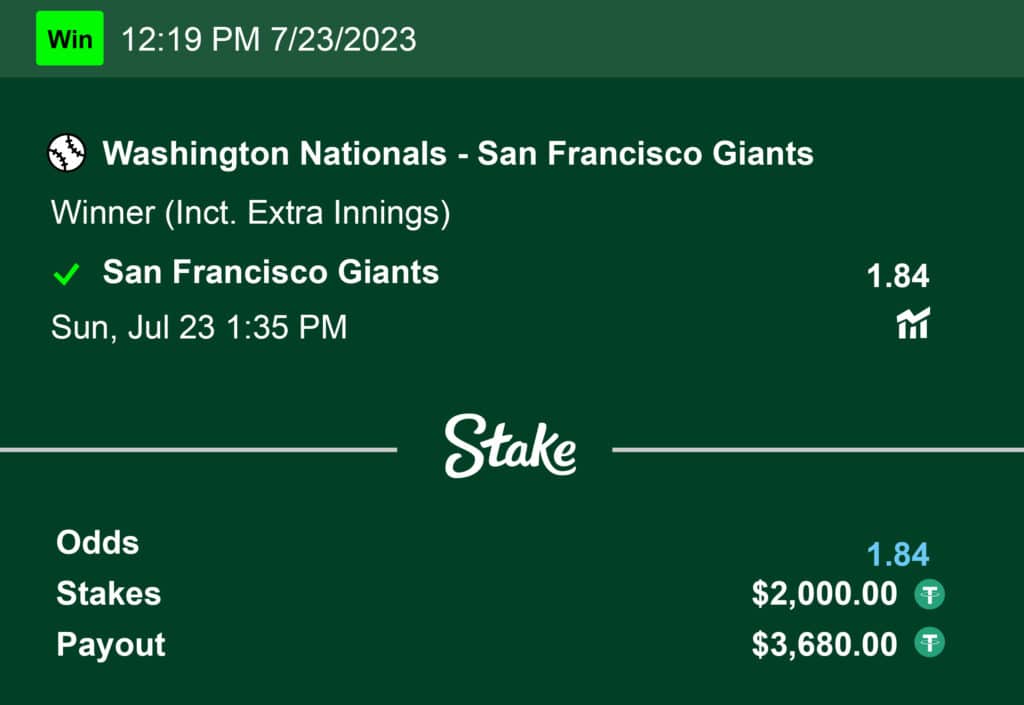Click the $2,000.00 stake amount
1024x705 pixels.
coord(824,594)
